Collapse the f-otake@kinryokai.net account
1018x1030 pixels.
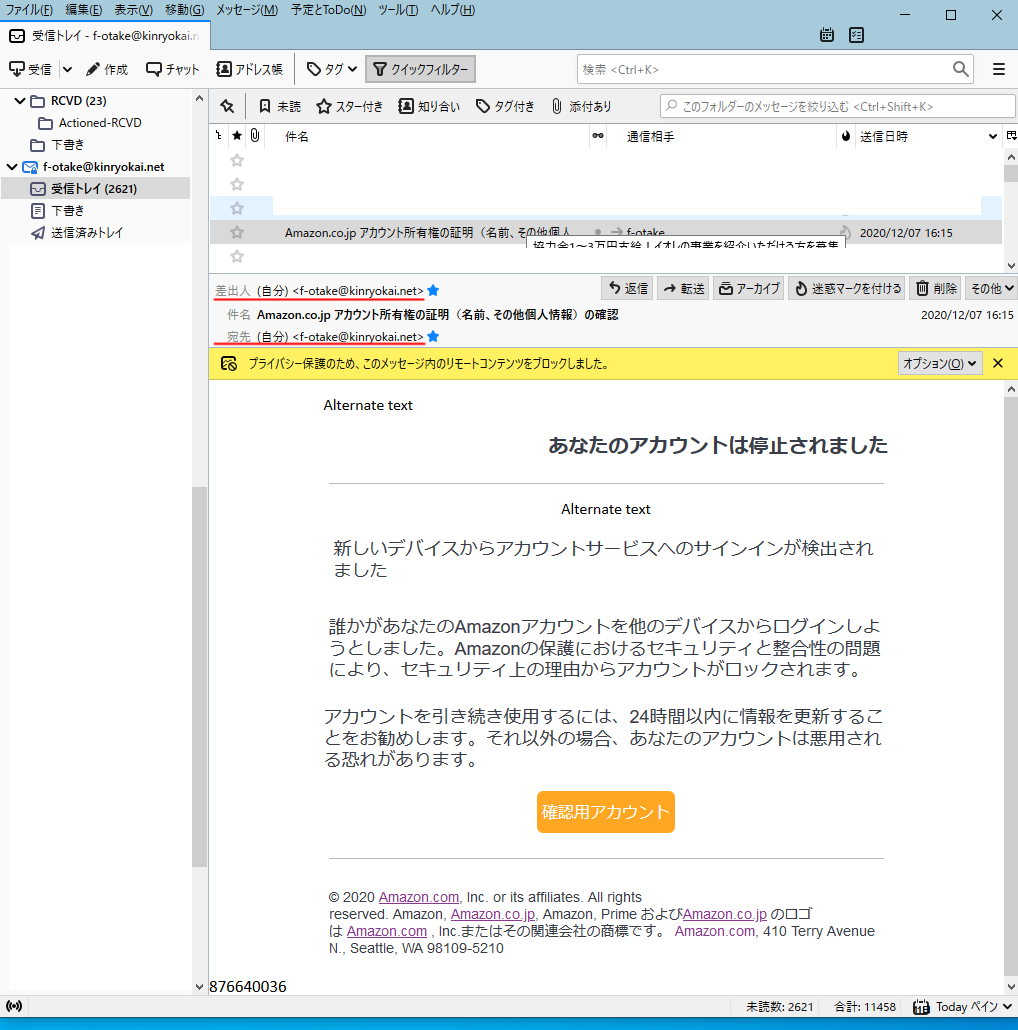[x=12, y=167]
